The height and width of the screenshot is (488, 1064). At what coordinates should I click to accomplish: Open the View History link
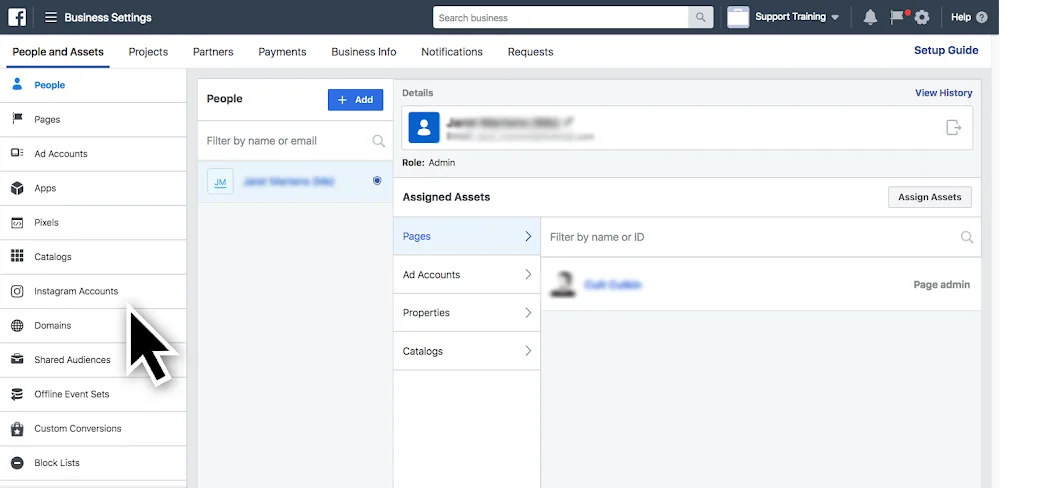click(x=943, y=93)
